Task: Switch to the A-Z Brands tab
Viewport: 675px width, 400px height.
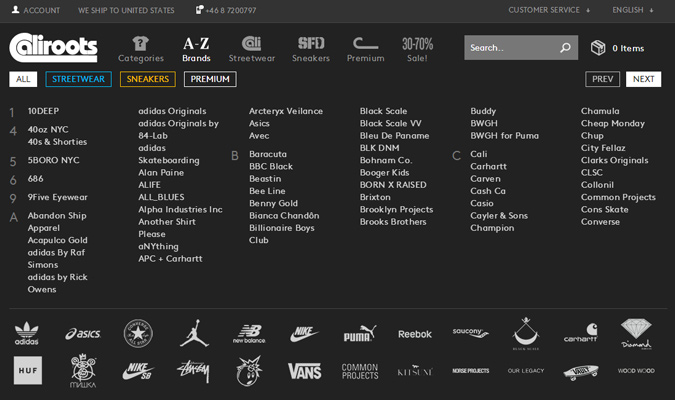Action: click(196, 49)
